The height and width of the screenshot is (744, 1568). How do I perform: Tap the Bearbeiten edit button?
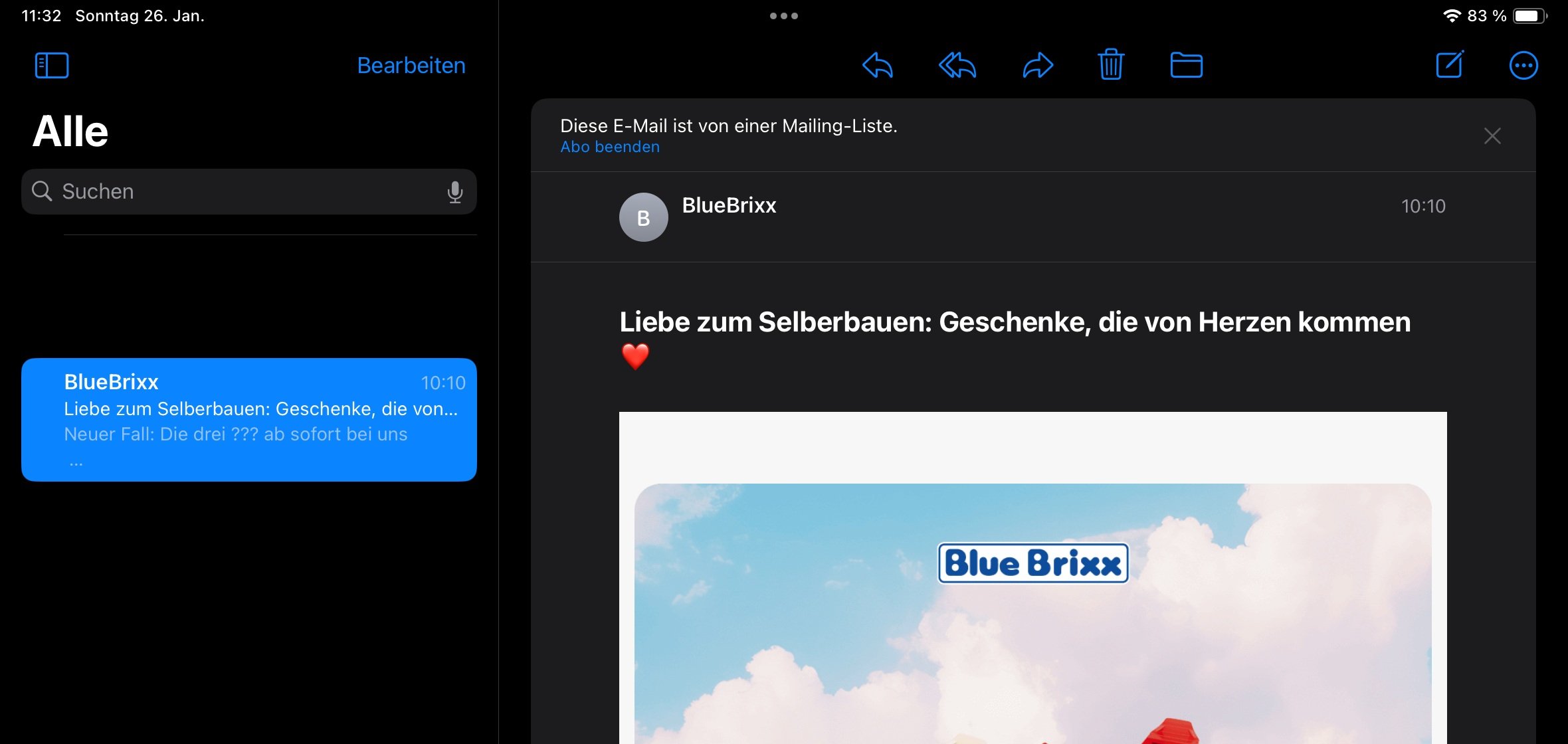(x=411, y=65)
